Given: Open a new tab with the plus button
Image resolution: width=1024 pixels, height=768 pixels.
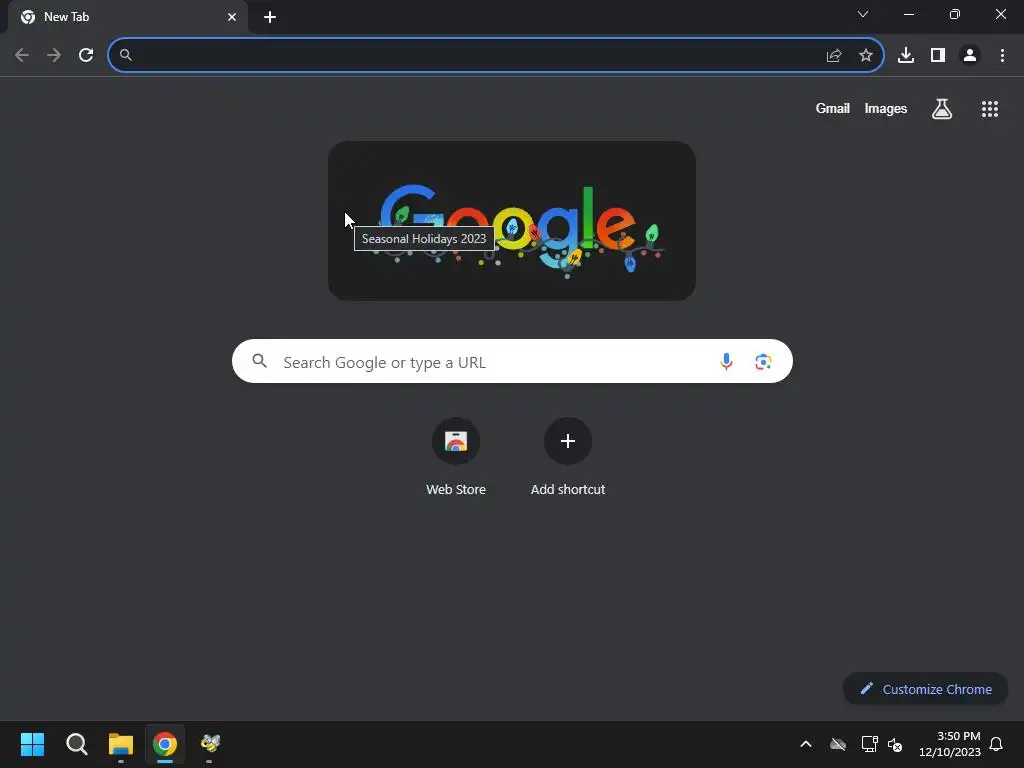Looking at the screenshot, I should click(270, 18).
